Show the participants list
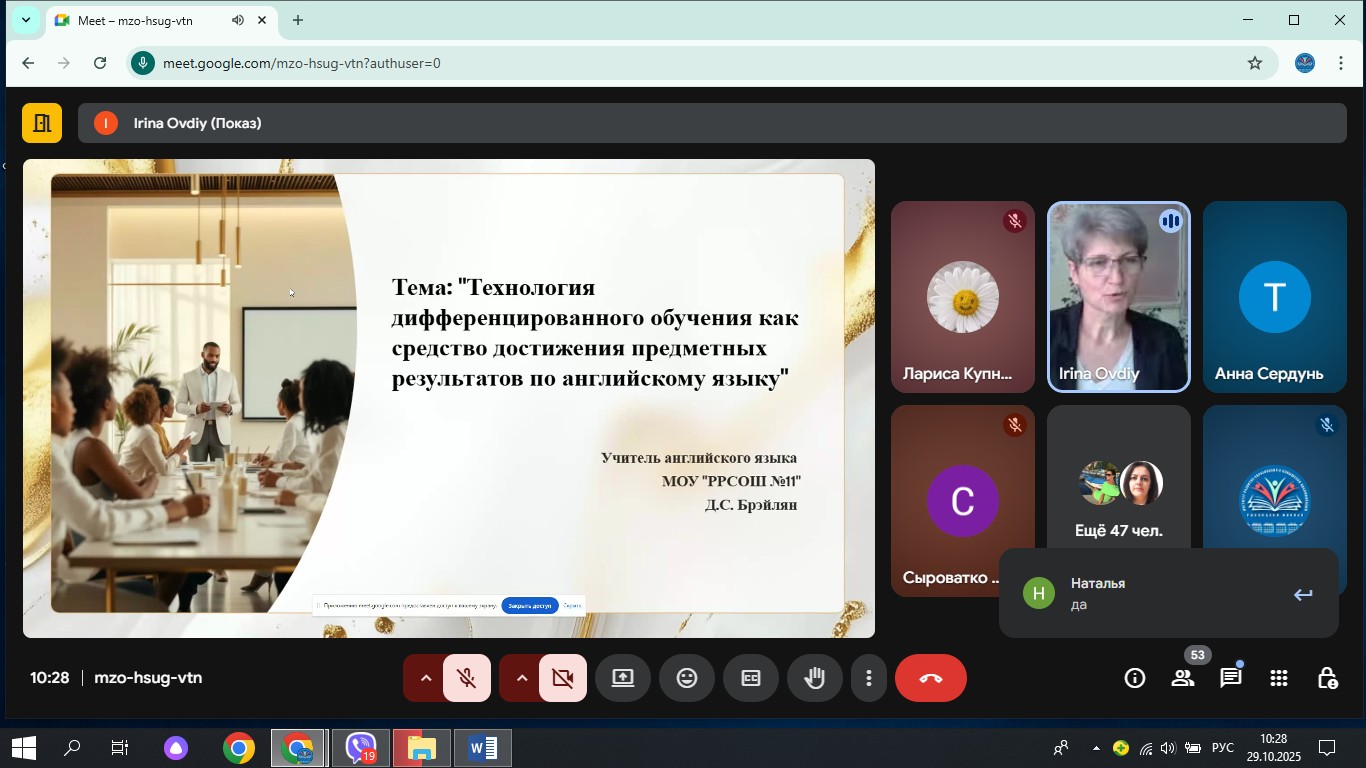The height and width of the screenshot is (768, 1366). [1183, 678]
